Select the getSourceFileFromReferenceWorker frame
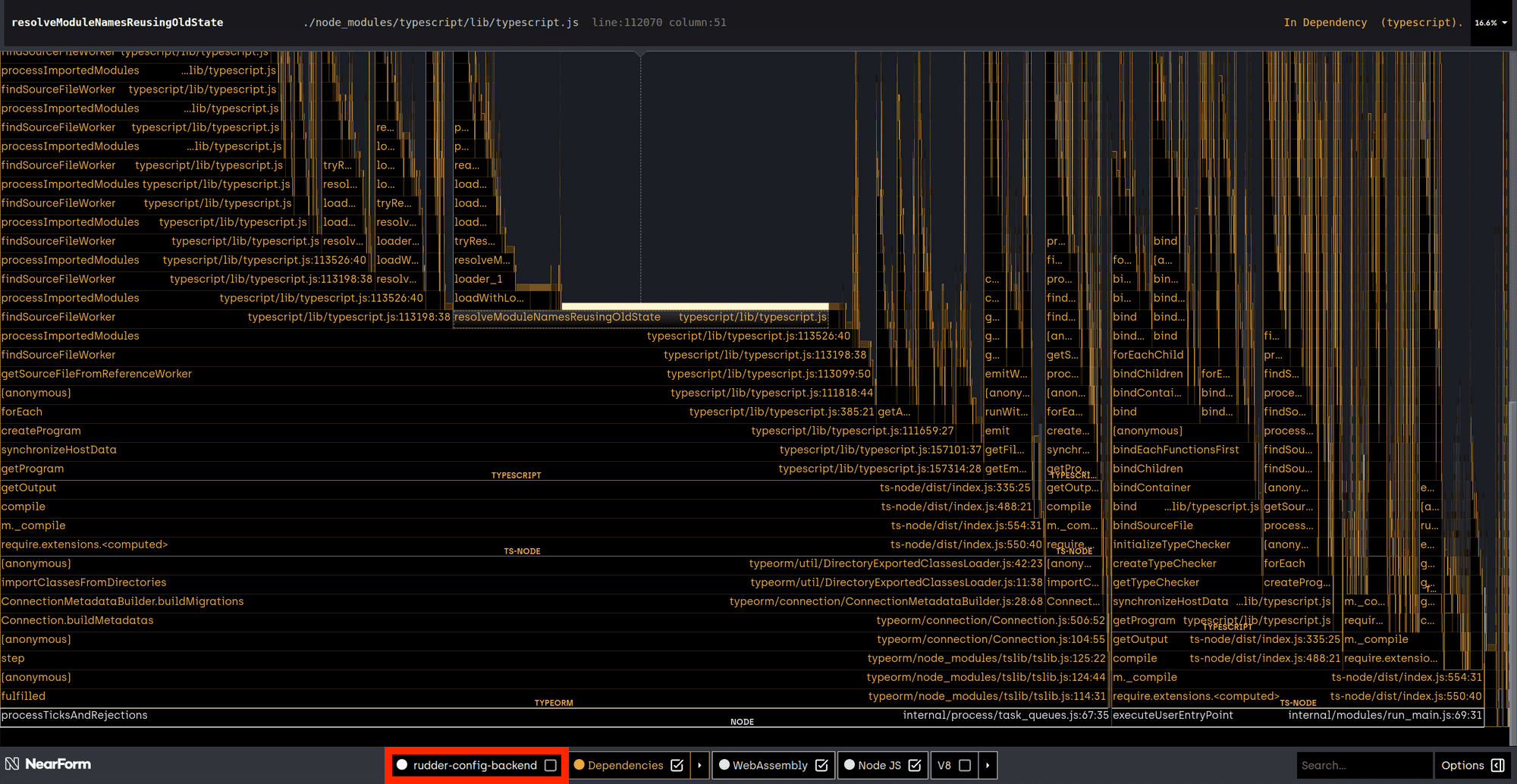 [x=436, y=374]
